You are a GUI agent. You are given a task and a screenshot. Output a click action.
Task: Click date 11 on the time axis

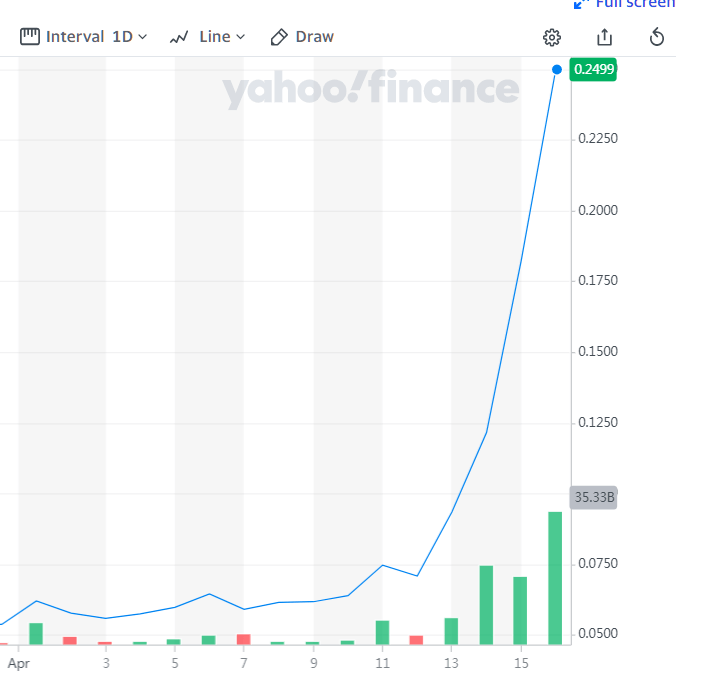383,662
